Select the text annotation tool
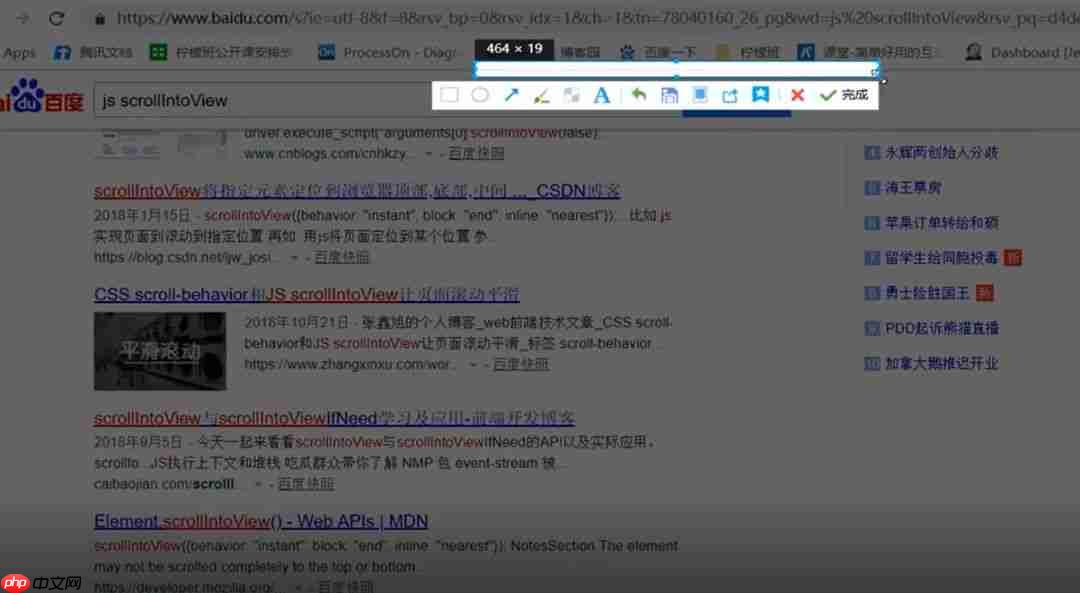The width and height of the screenshot is (1080, 593). point(603,95)
